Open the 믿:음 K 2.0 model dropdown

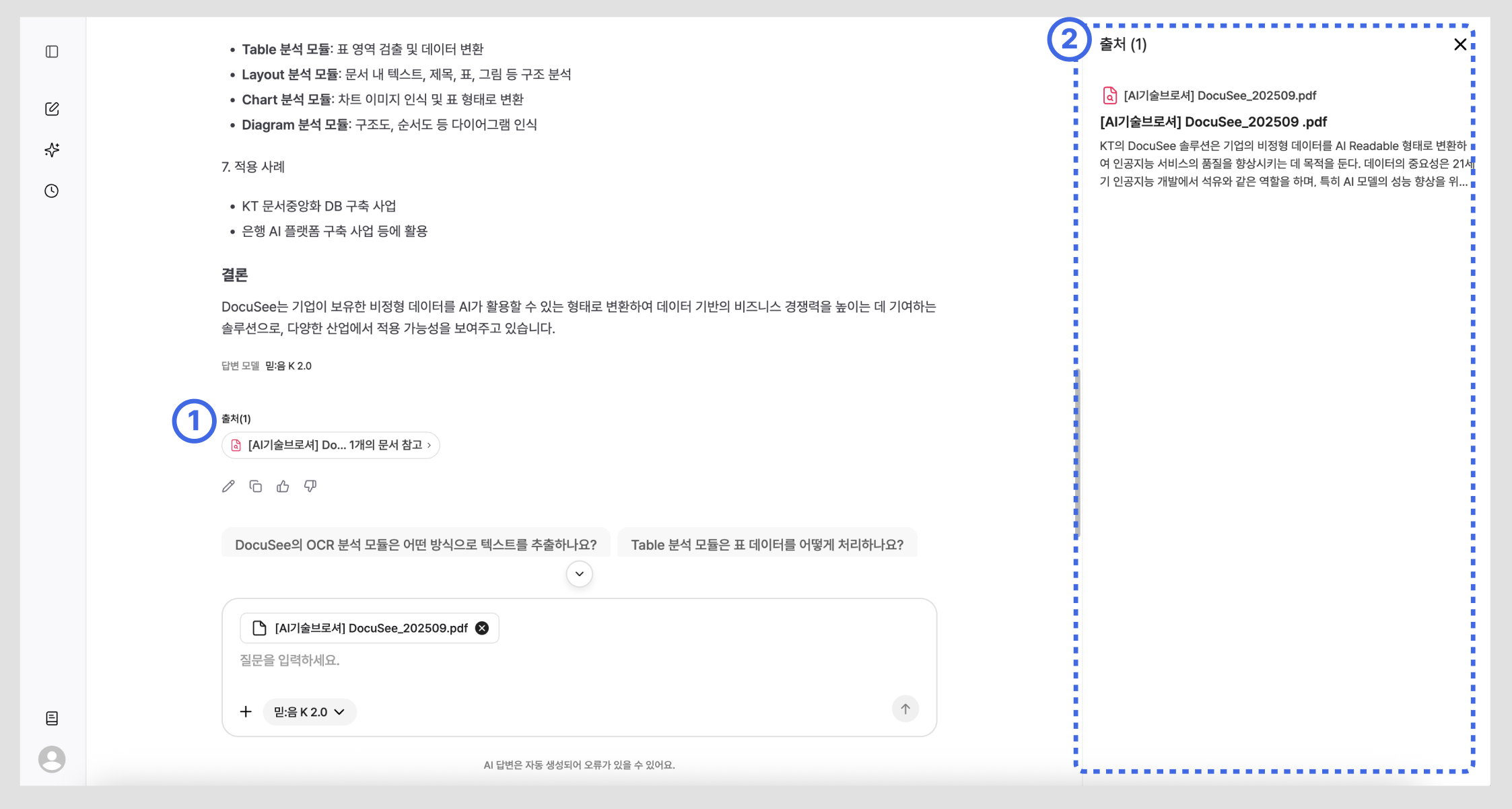[309, 711]
